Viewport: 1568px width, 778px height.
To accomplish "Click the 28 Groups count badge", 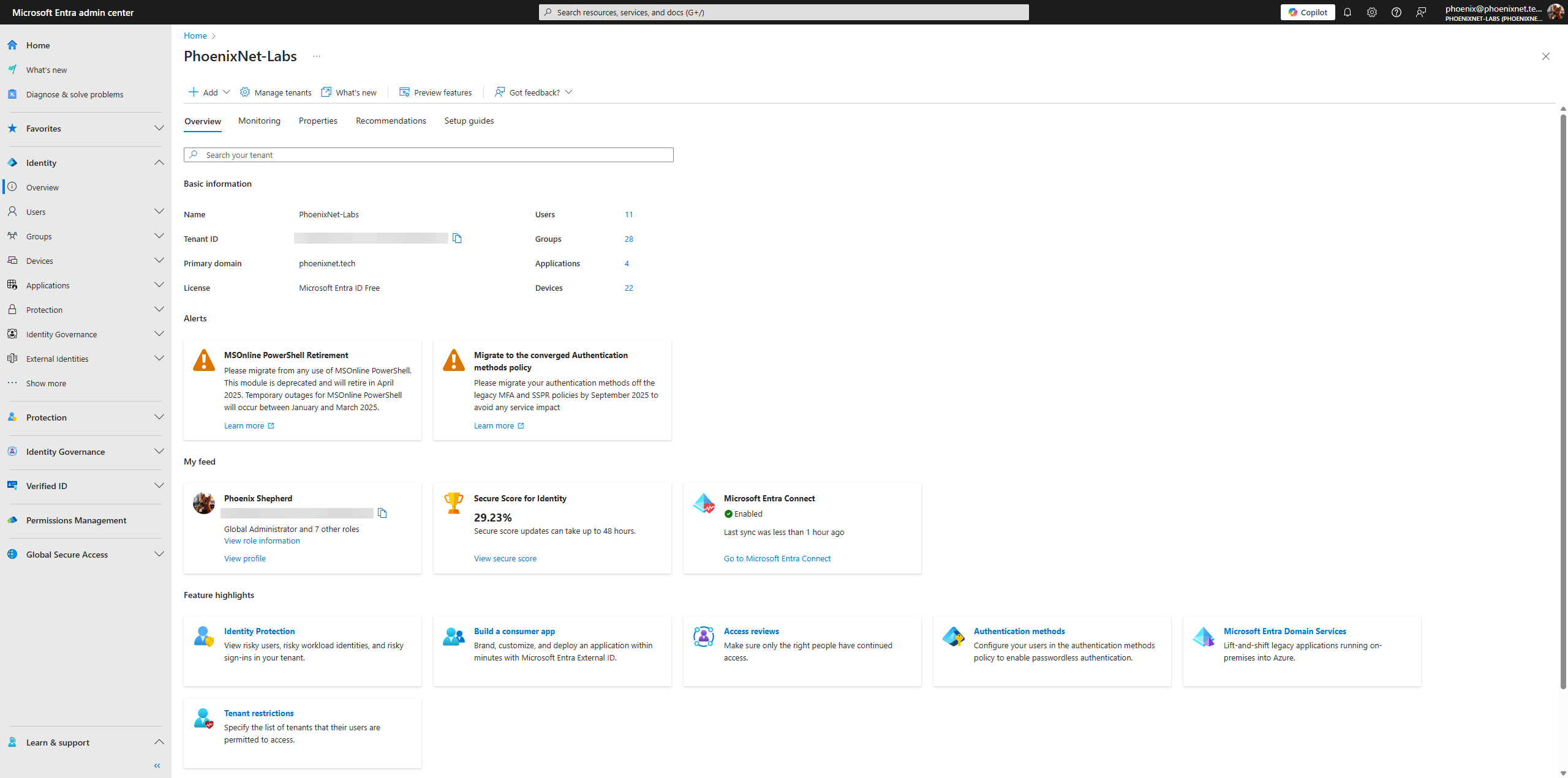I will tap(628, 239).
